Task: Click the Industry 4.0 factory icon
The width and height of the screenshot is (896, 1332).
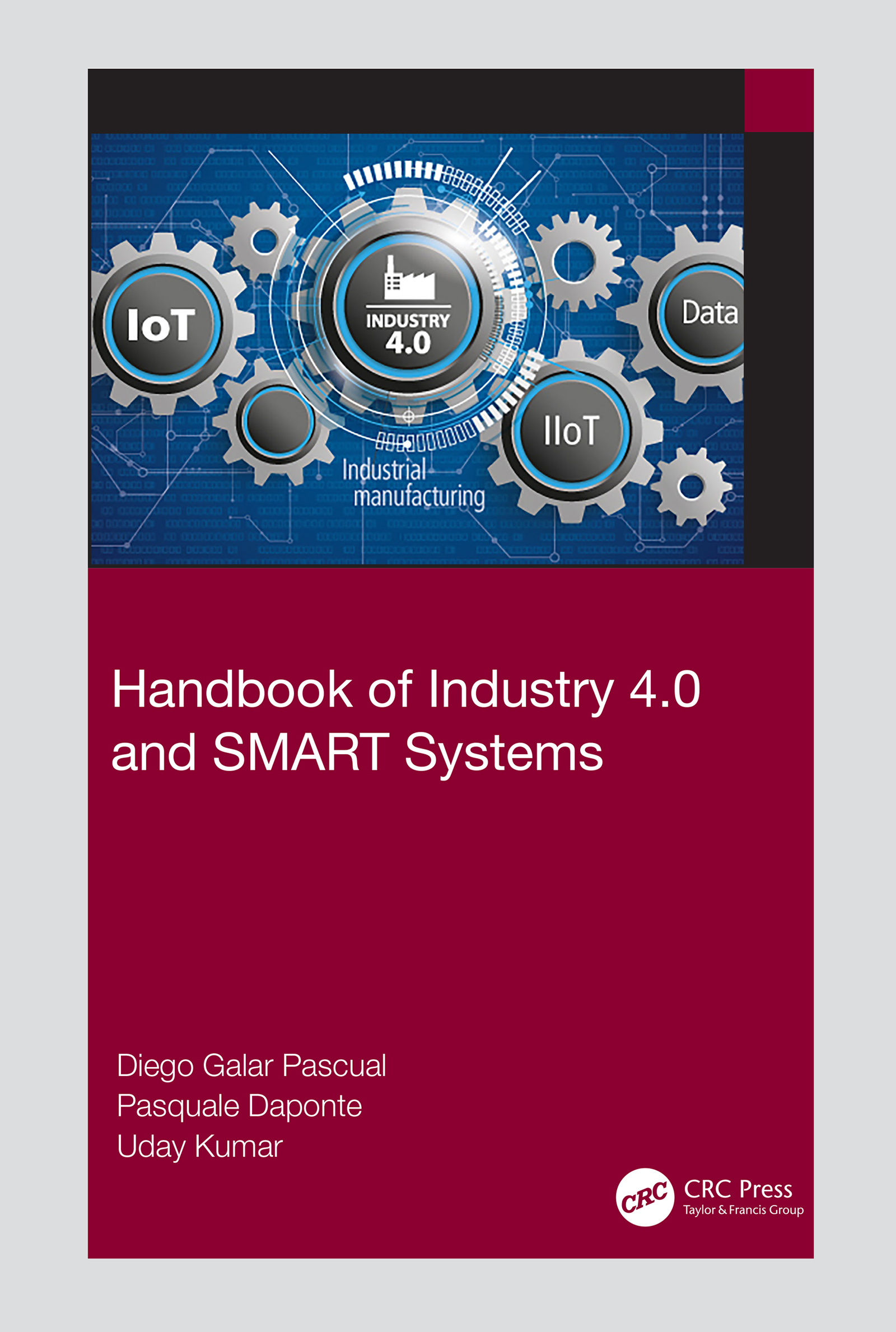Action: pos(409,278)
